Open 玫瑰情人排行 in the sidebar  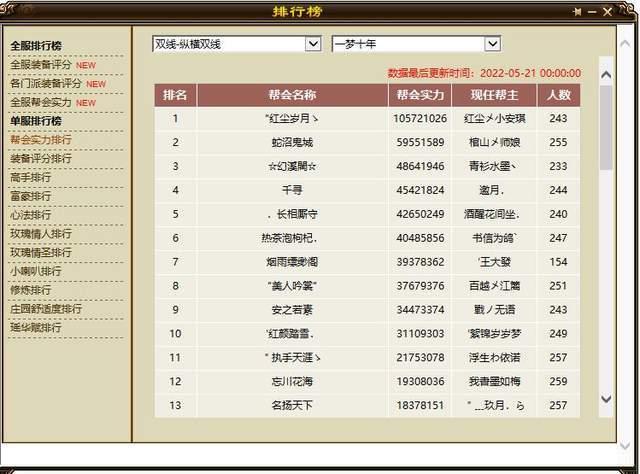[x=40, y=234]
